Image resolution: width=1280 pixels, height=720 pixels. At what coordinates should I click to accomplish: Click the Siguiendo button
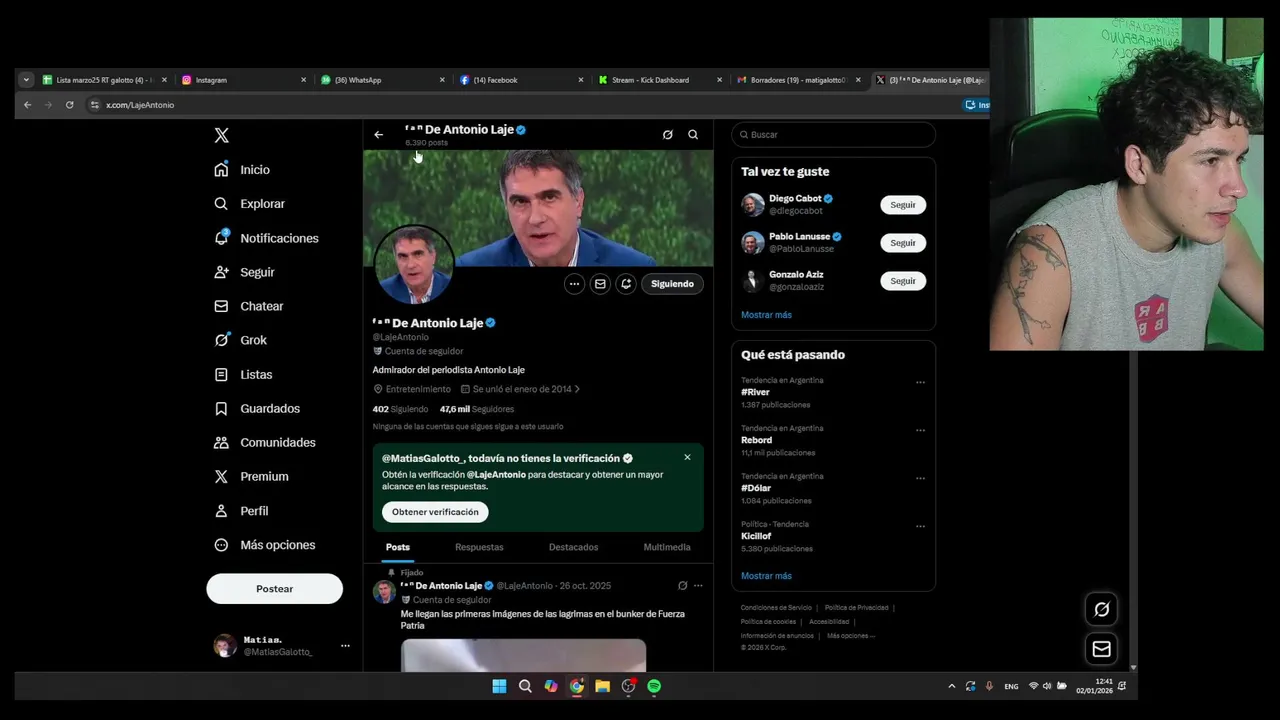[x=672, y=284]
